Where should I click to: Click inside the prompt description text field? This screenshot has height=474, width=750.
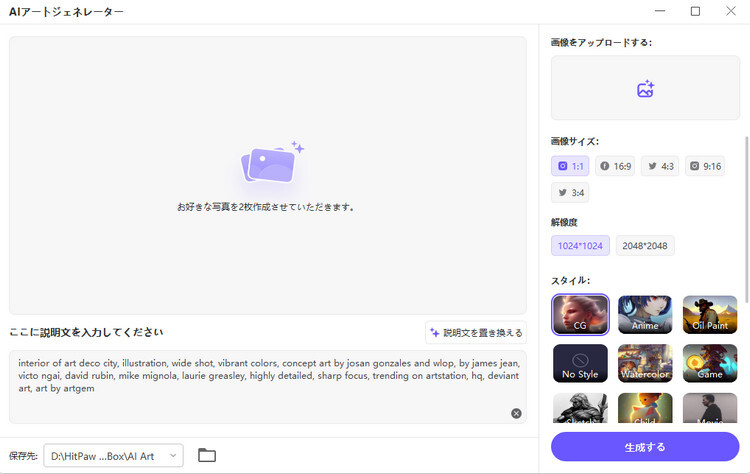point(268,387)
